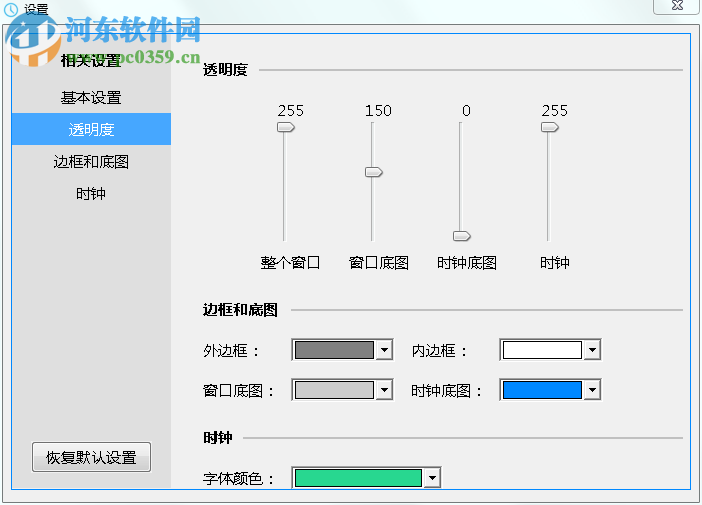Open the 时钟底图 color dropdown arrow
The image size is (702, 505).
click(592, 390)
